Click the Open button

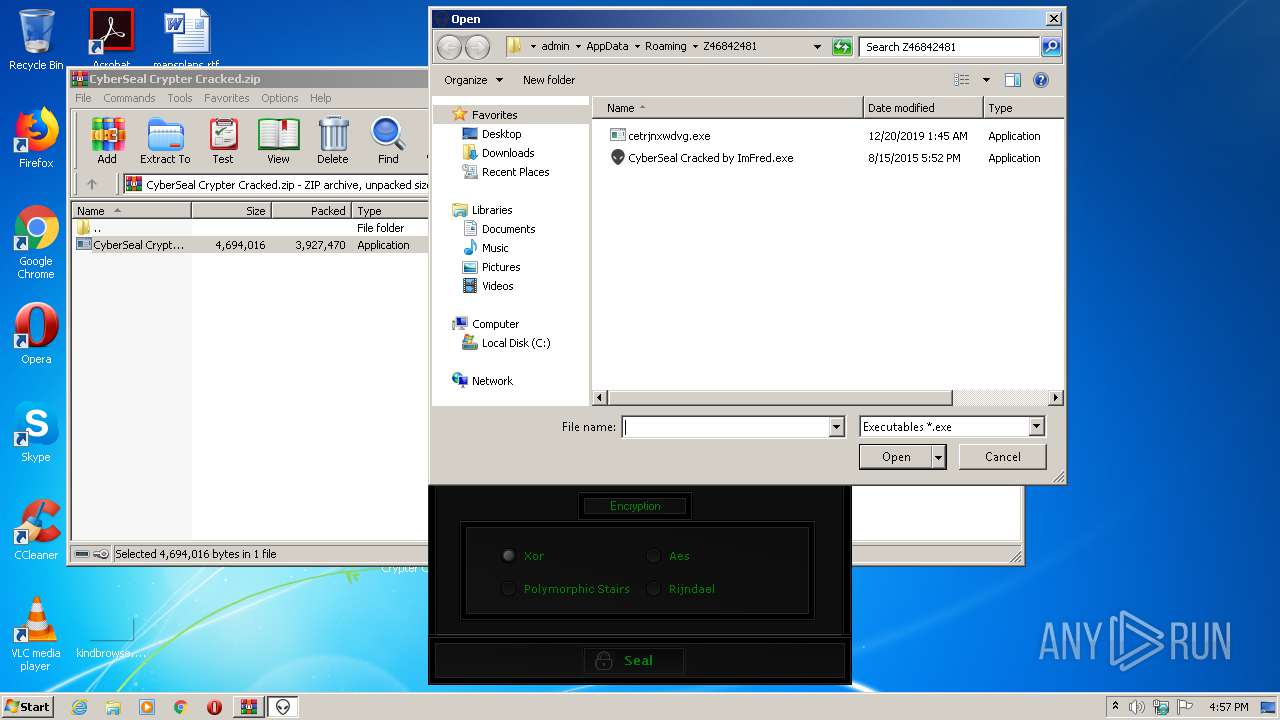coord(895,457)
